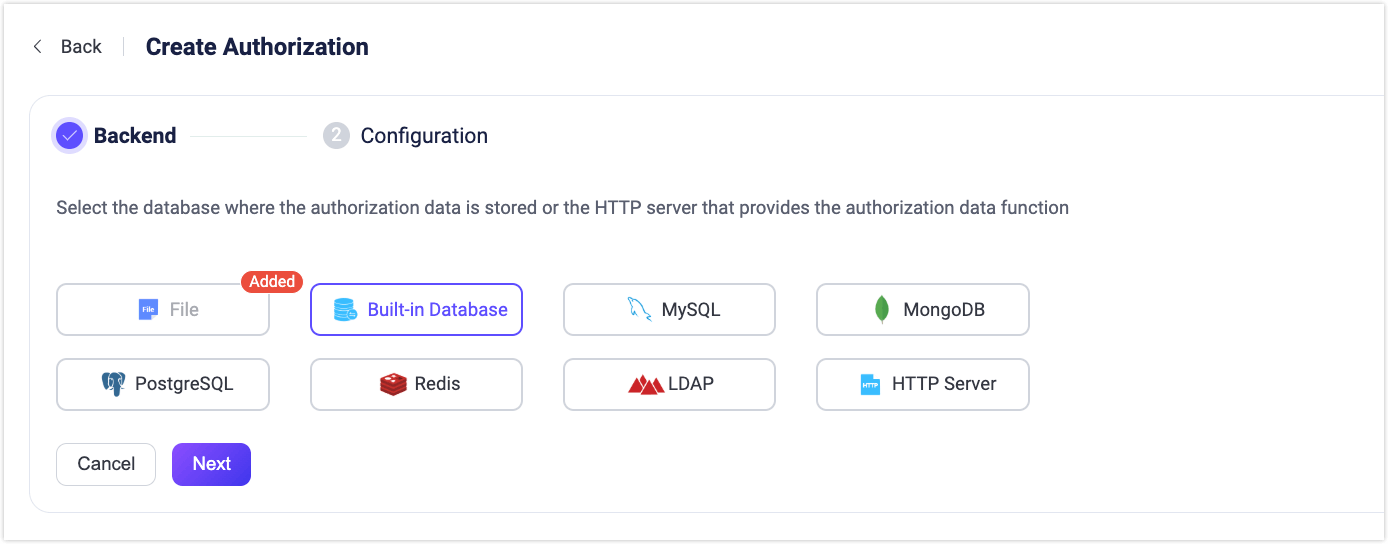Pick the Redis backend card

pos(416,384)
